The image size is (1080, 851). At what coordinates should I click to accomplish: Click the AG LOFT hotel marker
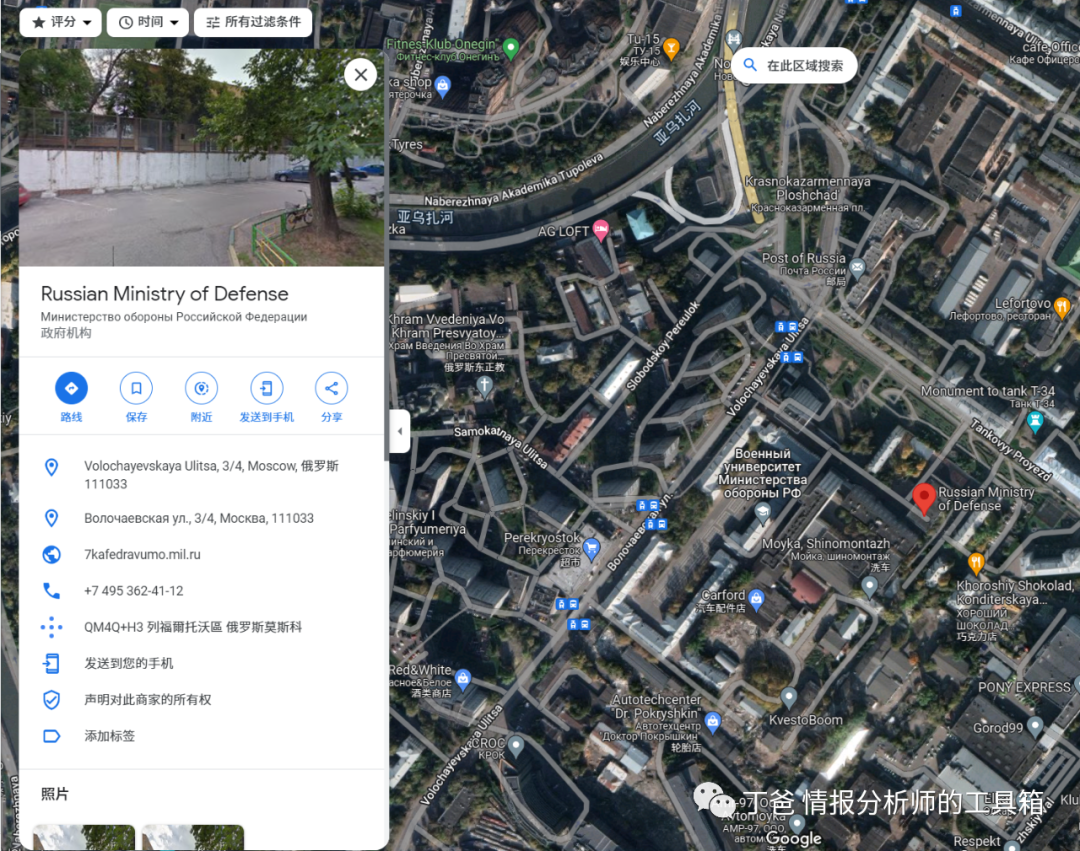tap(601, 230)
